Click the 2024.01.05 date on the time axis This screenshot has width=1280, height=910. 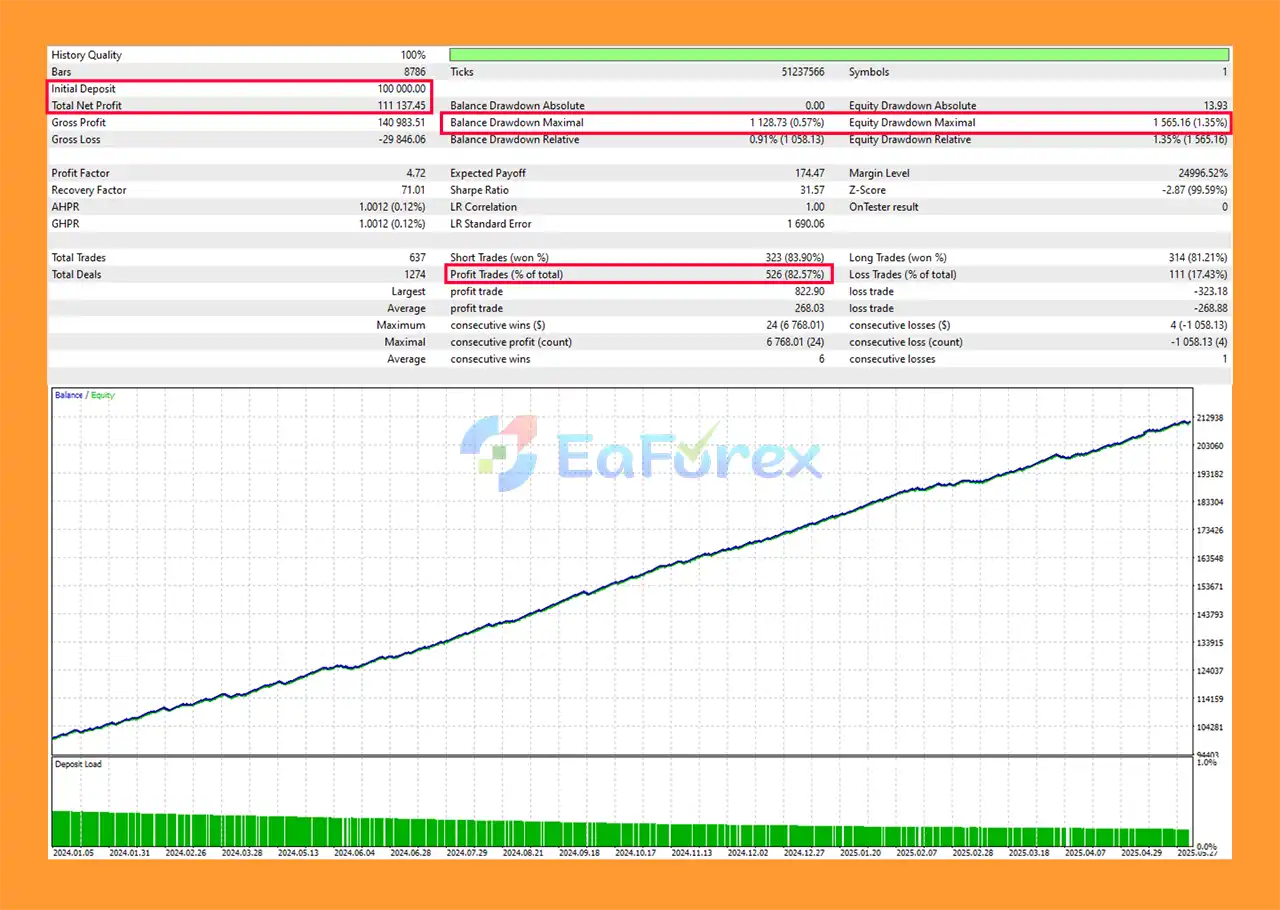[72, 853]
